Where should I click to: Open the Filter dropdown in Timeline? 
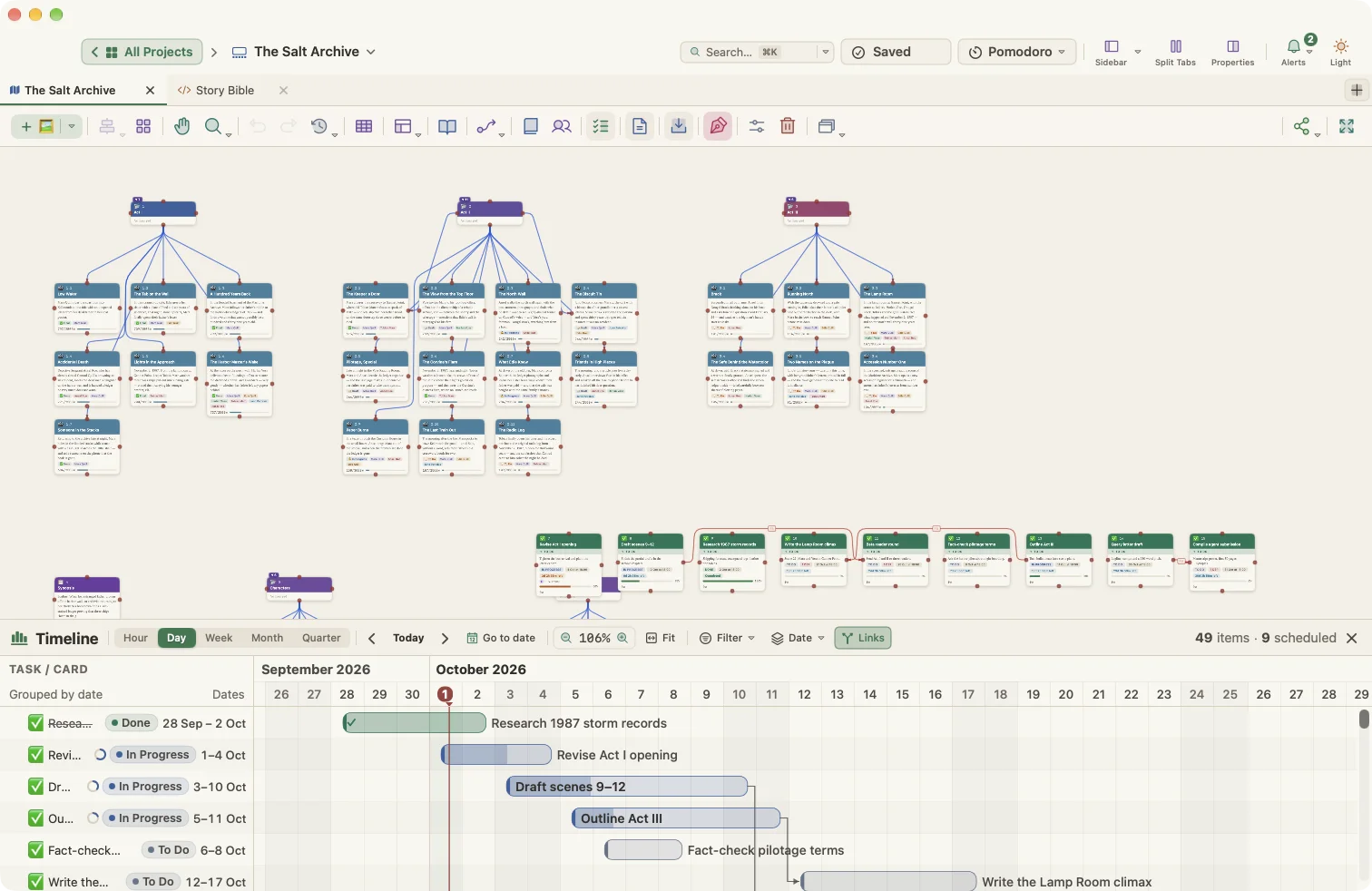pos(727,638)
